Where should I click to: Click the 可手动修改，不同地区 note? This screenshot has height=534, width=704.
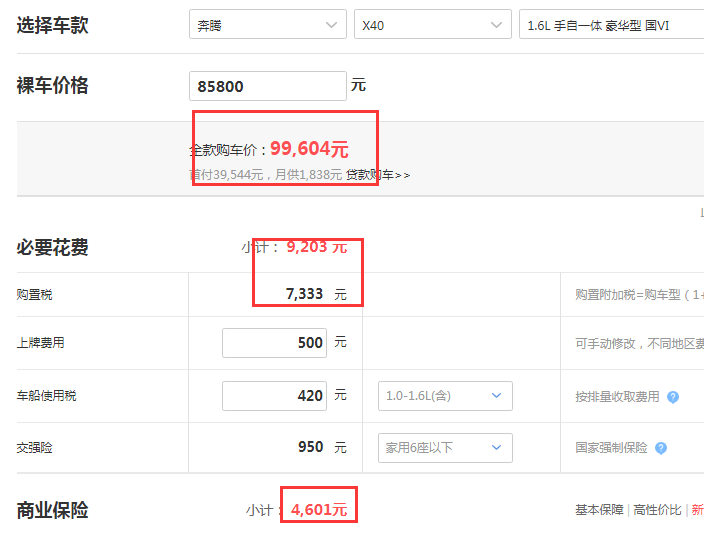tap(639, 344)
